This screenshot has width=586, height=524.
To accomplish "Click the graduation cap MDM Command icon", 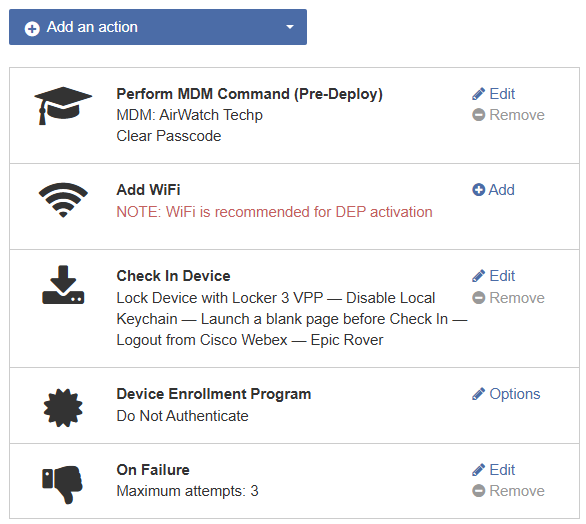I will (x=63, y=106).
